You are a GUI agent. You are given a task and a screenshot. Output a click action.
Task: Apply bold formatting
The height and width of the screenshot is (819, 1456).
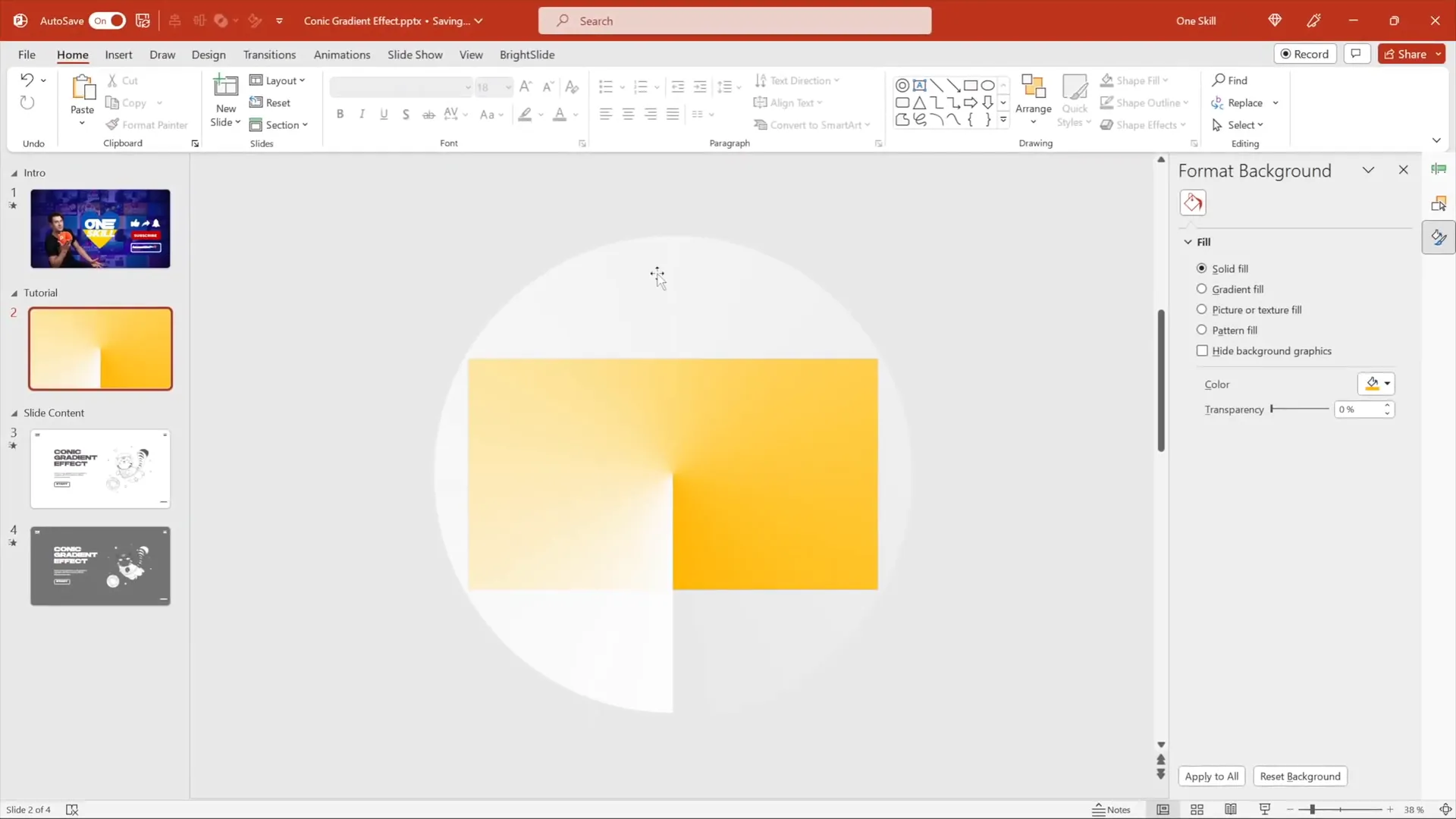pos(340,114)
